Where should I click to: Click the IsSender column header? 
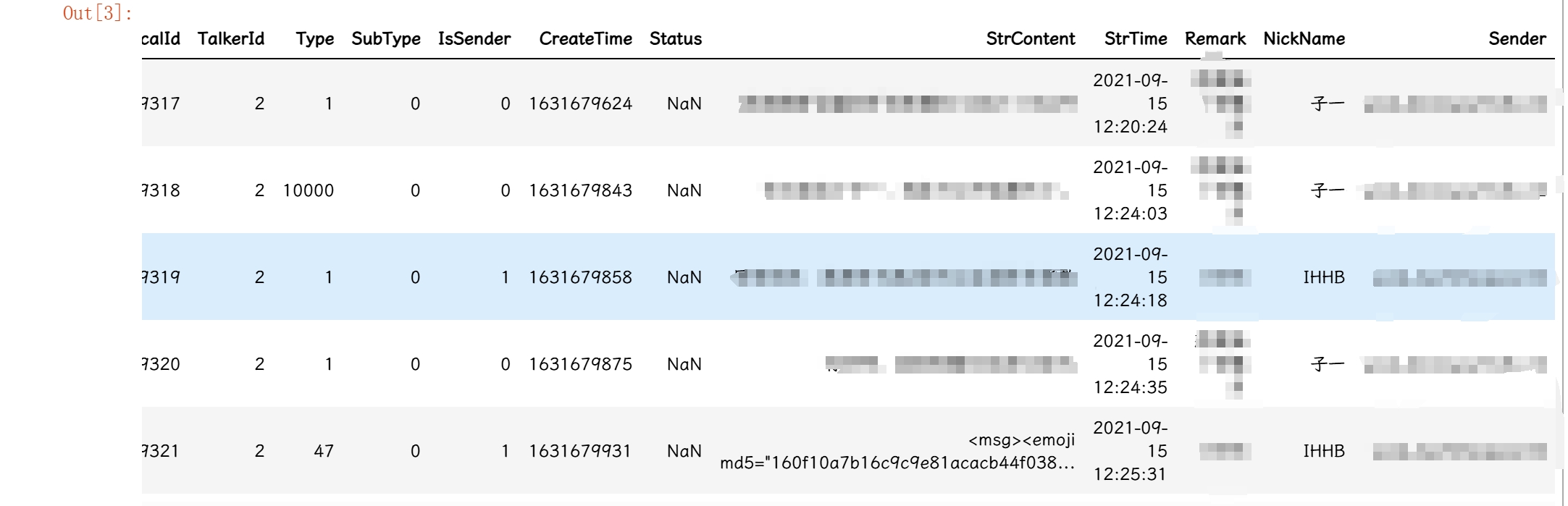(474, 39)
